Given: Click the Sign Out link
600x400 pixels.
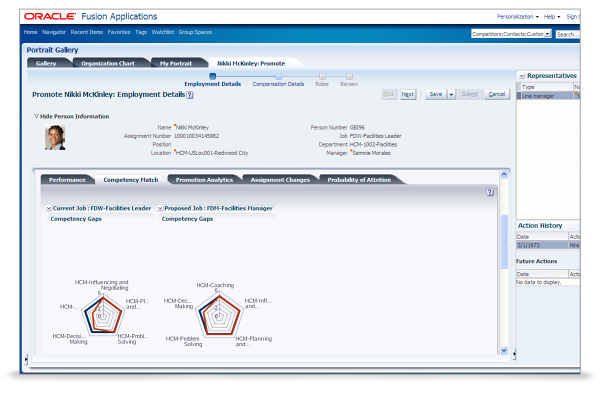Looking at the screenshot, I should (573, 16).
